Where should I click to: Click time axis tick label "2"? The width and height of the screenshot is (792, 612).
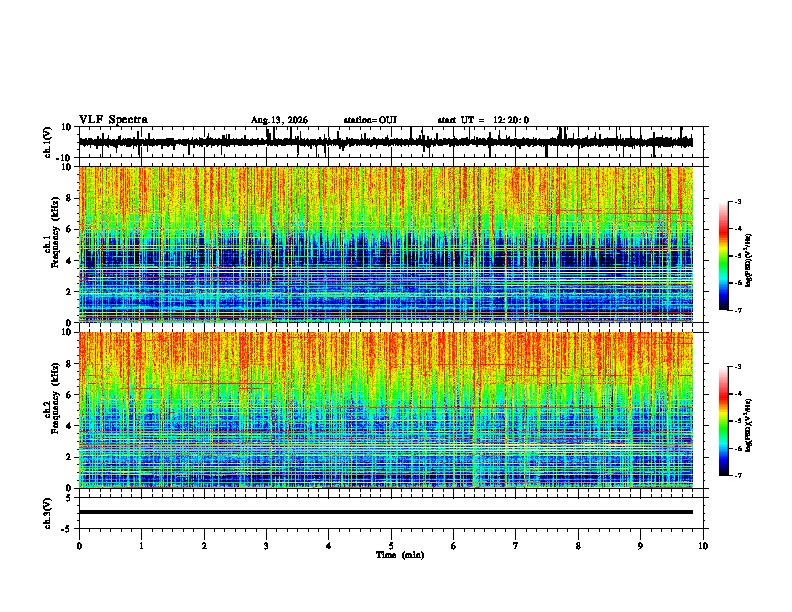[x=204, y=546]
